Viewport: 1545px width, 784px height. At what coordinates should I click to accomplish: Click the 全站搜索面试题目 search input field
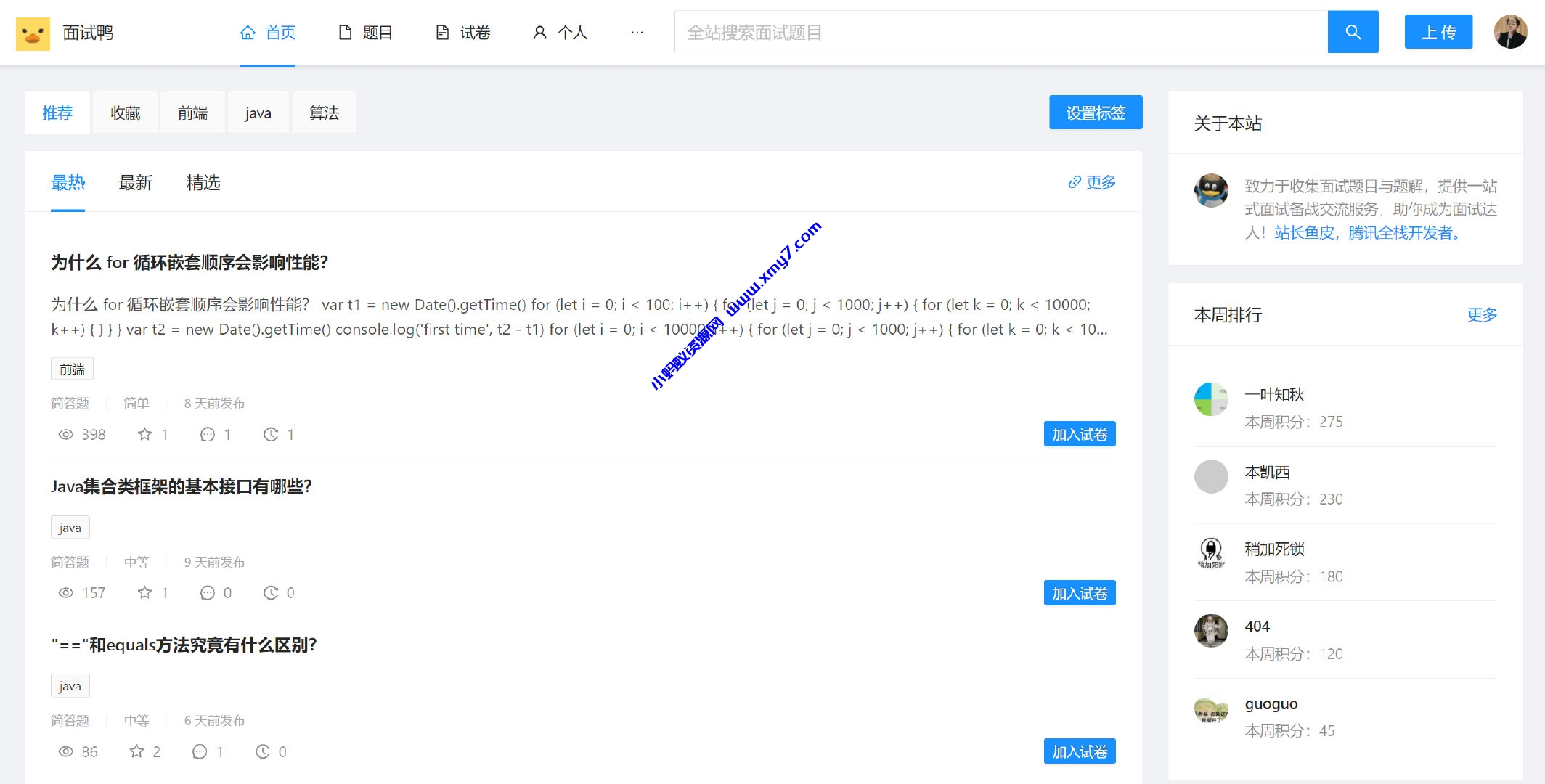tap(1002, 32)
